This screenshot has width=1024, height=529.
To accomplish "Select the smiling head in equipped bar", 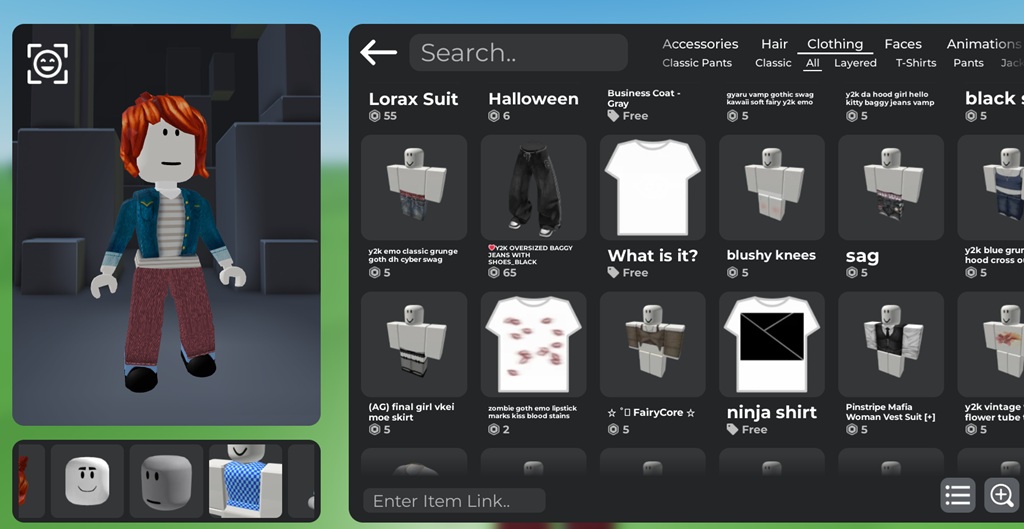I will [x=87, y=480].
